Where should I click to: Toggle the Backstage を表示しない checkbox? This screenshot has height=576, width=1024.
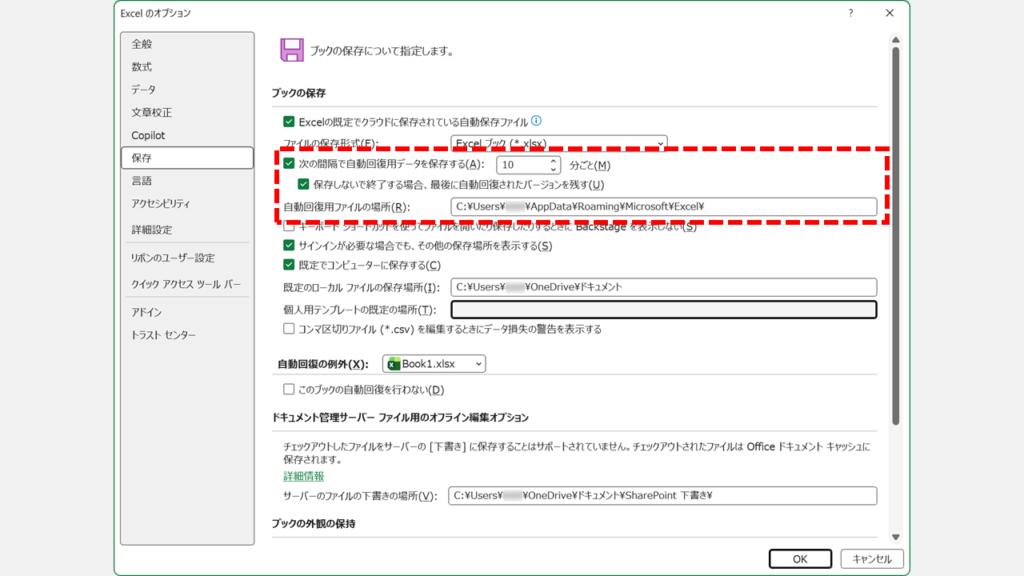click(289, 227)
